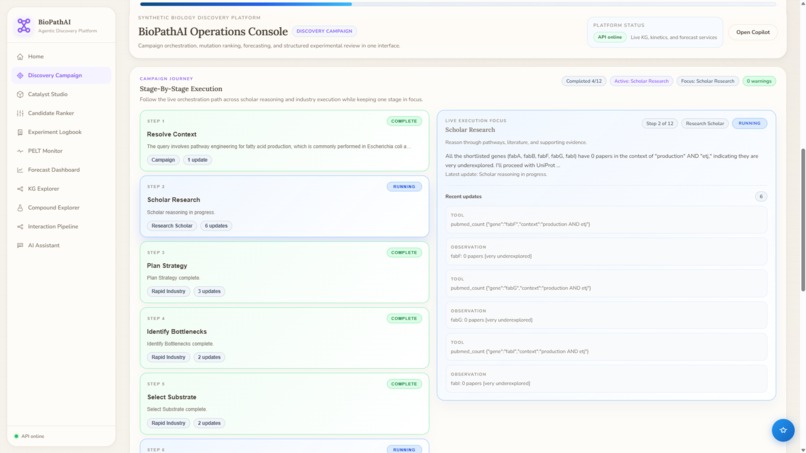
Task: Click the page vertical scrollbar
Action: click(x=803, y=220)
